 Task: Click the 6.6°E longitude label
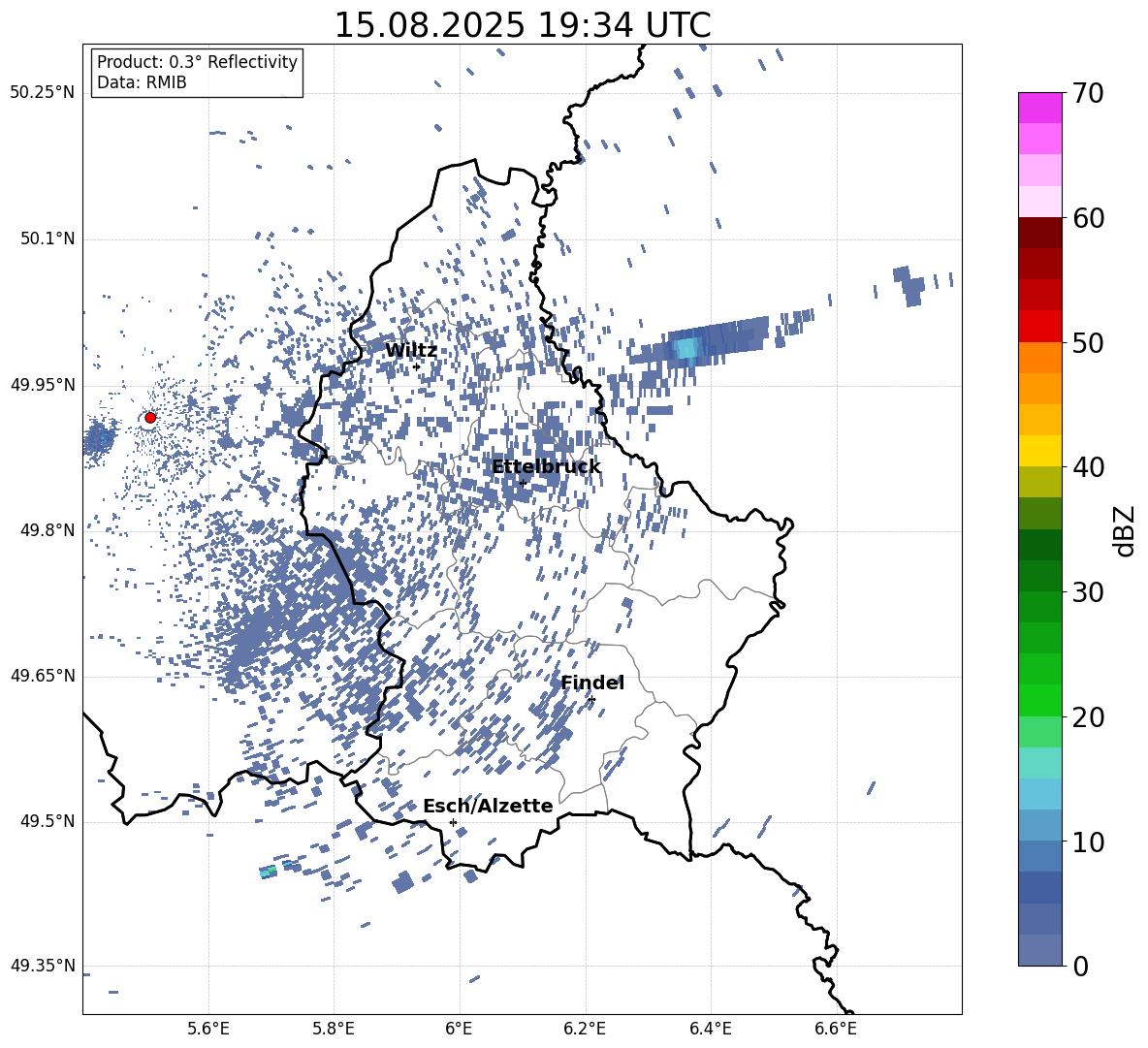pos(836,1029)
